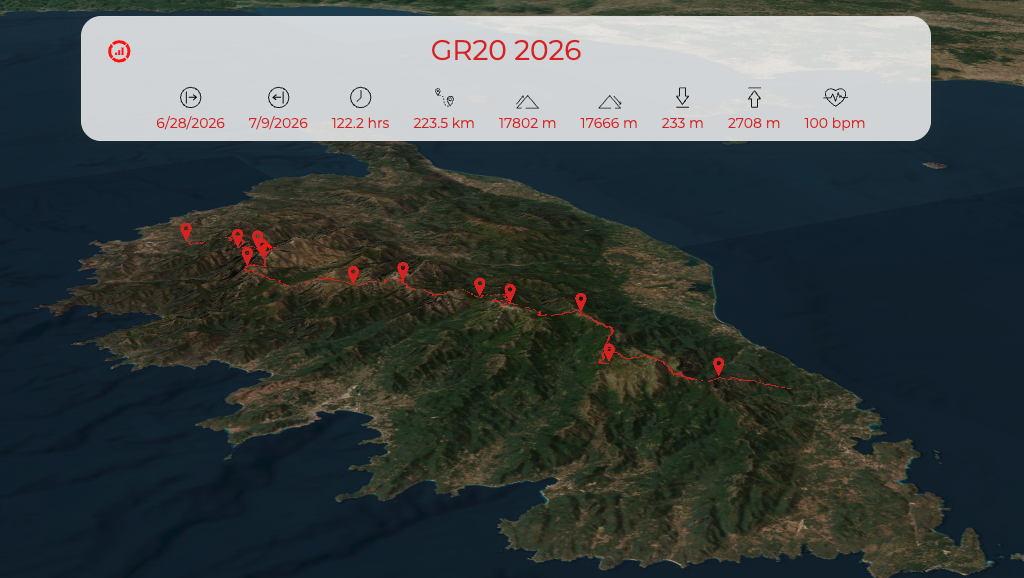Click the heart rate icon
1024x578 pixels.
pyautogui.click(x=835, y=97)
